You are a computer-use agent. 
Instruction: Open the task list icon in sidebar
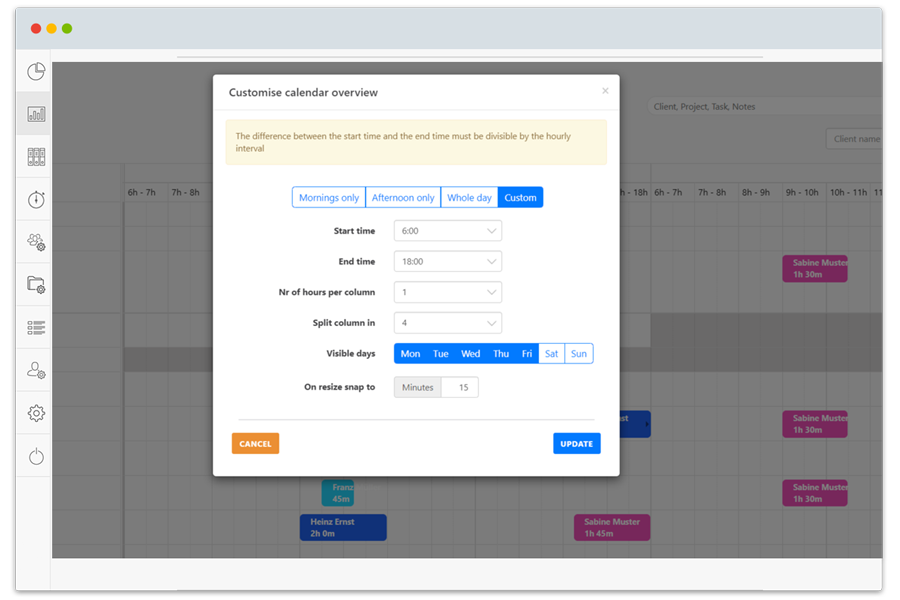point(35,328)
